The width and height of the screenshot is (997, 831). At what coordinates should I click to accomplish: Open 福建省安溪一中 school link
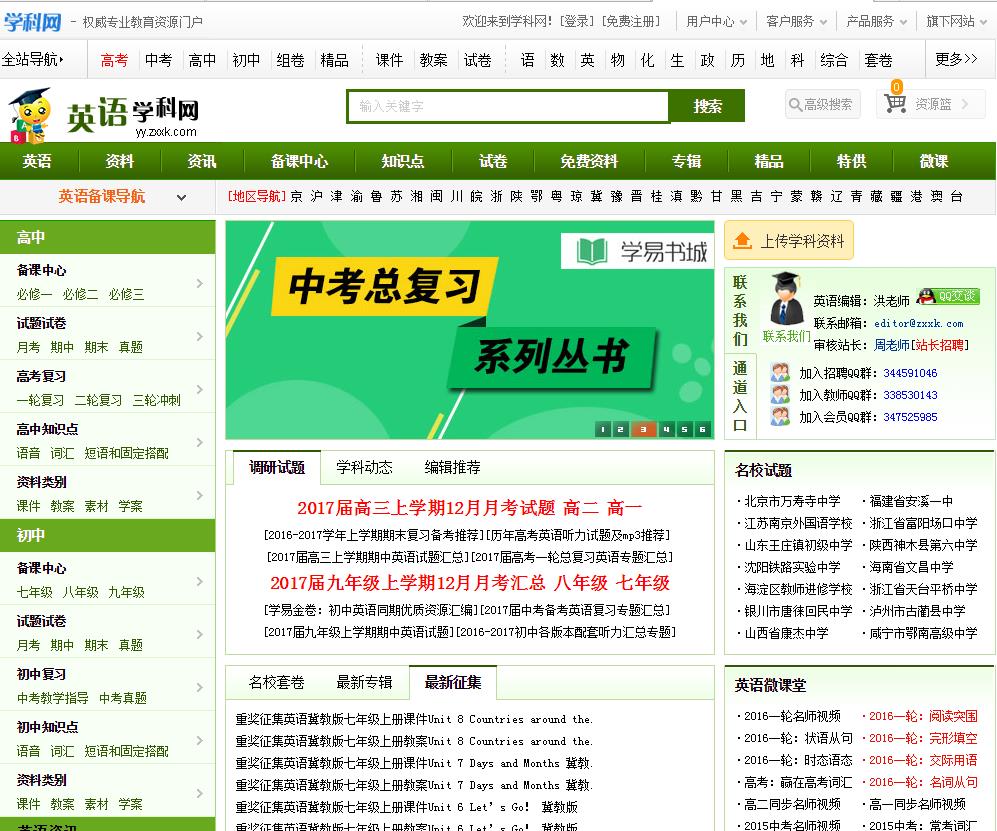[x=911, y=502]
